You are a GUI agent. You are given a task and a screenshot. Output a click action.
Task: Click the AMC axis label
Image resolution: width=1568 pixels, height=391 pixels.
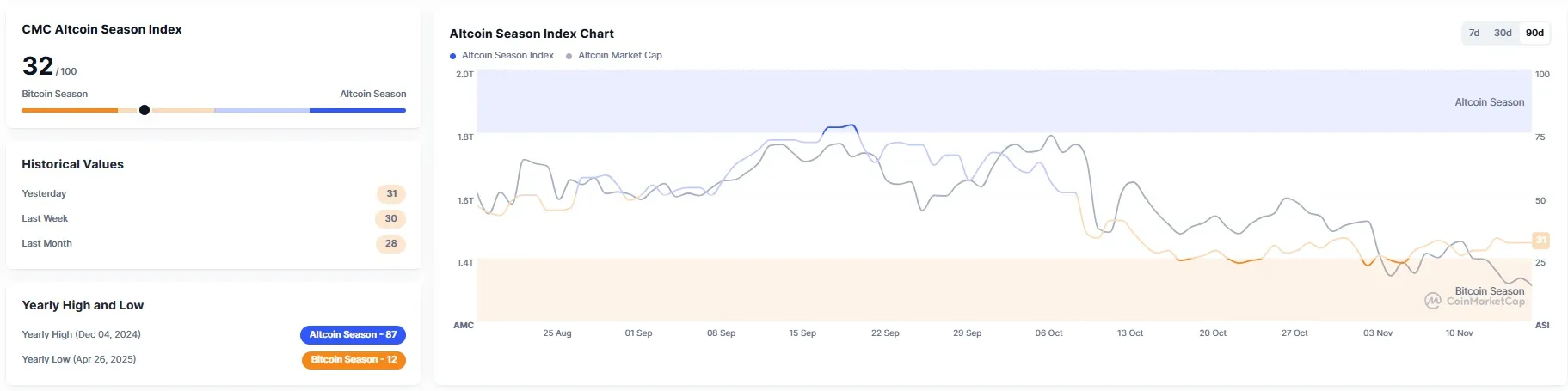point(464,325)
